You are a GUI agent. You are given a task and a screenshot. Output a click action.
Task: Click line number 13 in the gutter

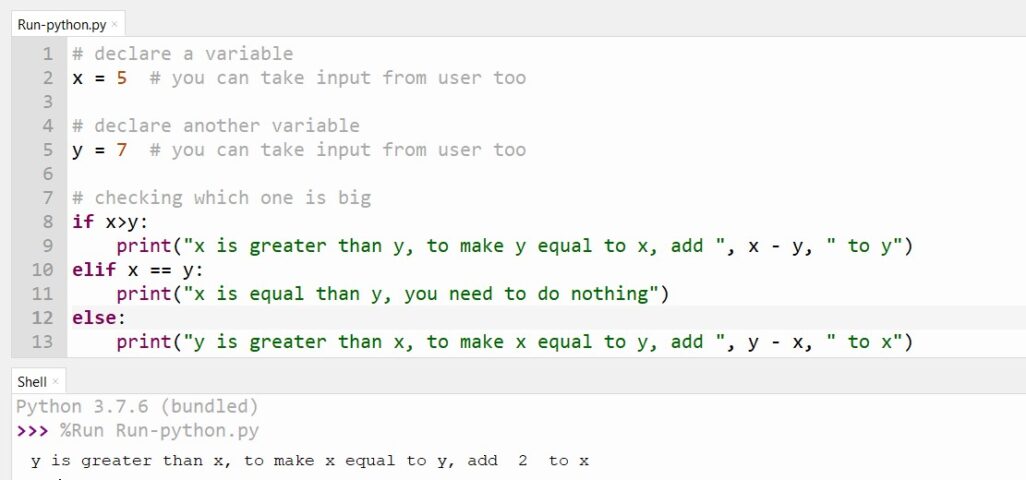click(41, 342)
